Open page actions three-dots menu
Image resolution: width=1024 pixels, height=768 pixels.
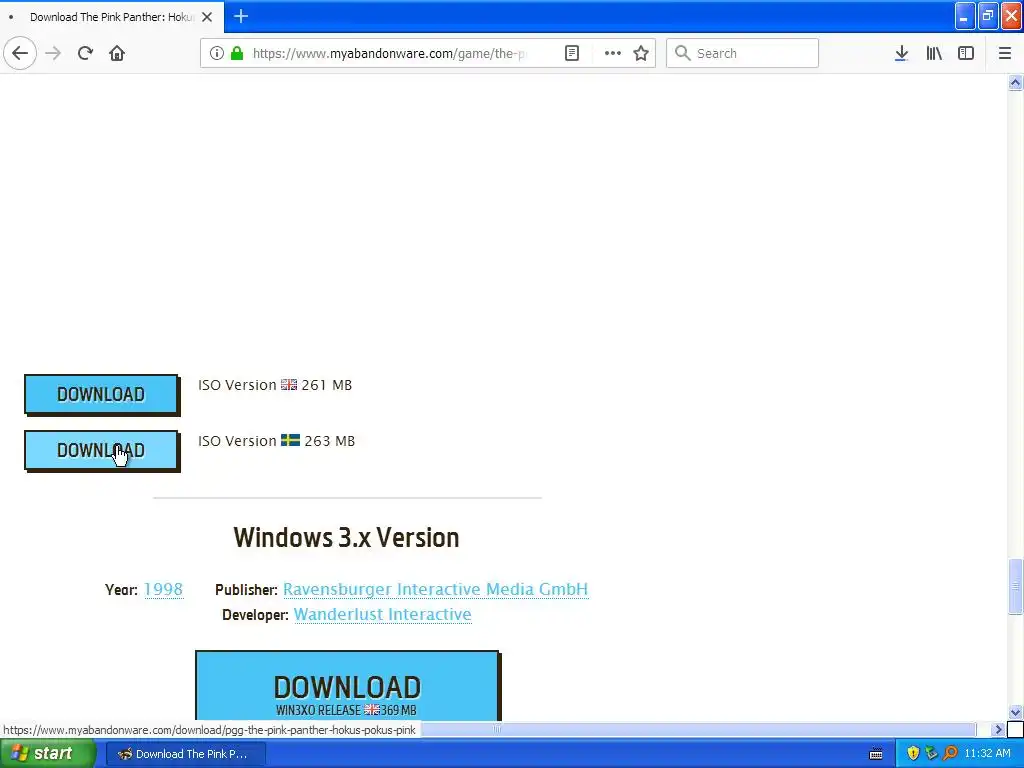(x=613, y=53)
